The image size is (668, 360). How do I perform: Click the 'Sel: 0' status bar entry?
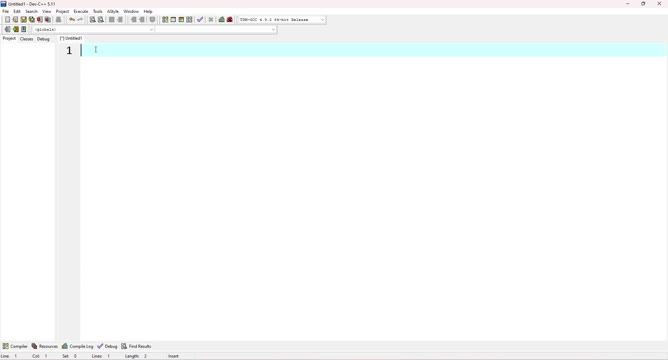(x=69, y=356)
